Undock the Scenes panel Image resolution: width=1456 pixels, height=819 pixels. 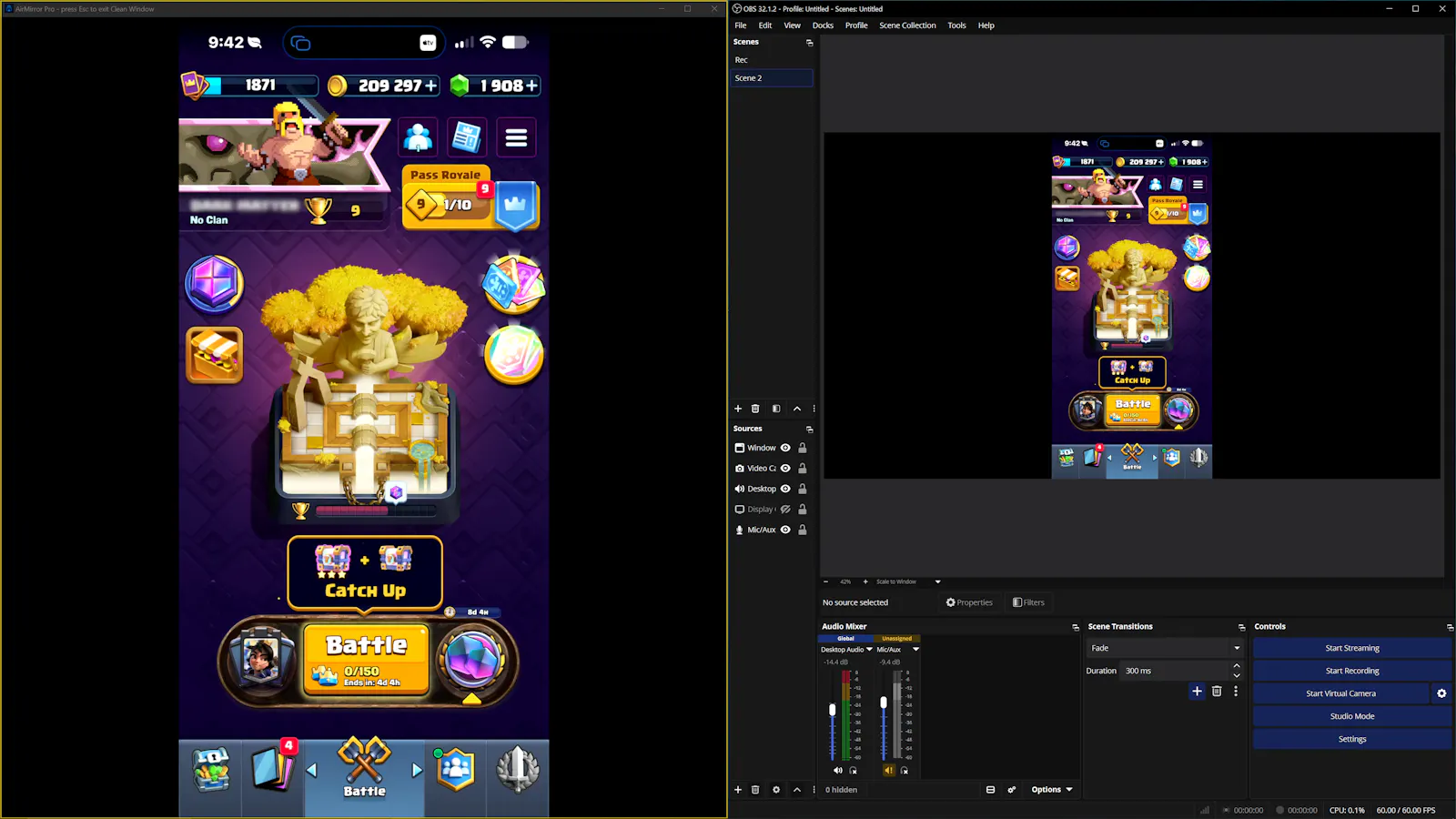pyautogui.click(x=809, y=43)
